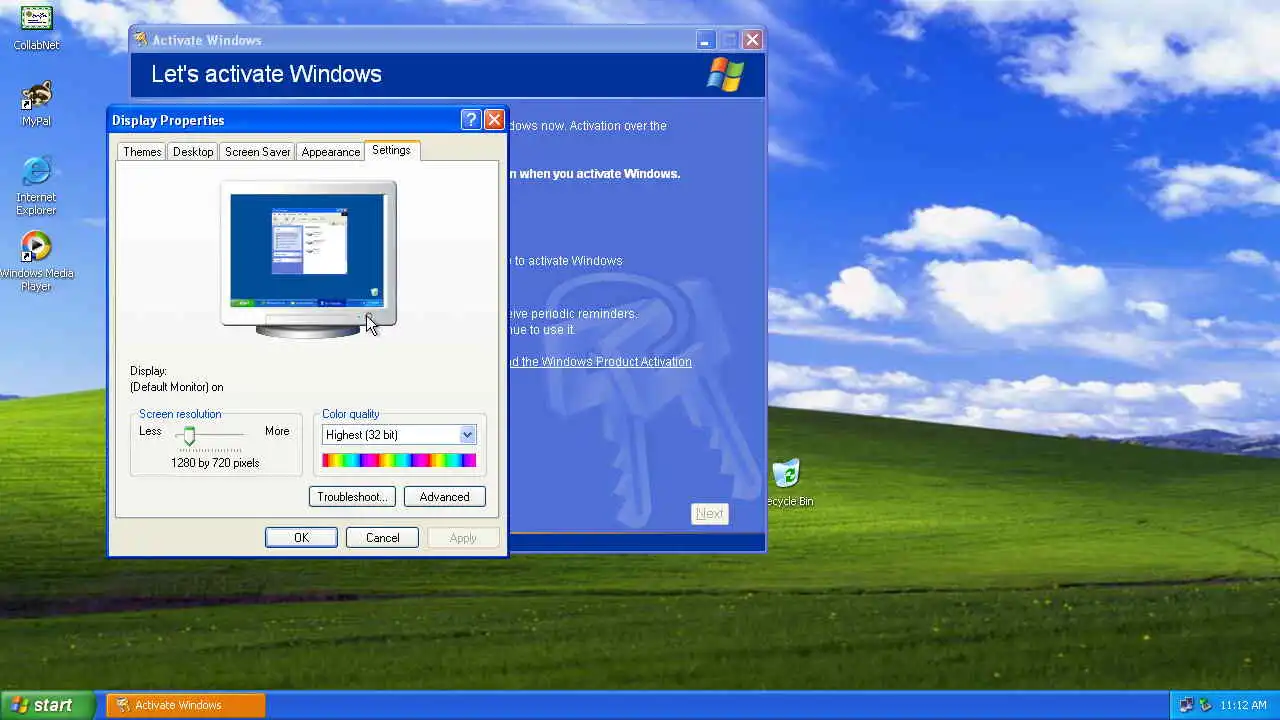The width and height of the screenshot is (1280, 720).
Task: Click the Display Properties help question-mark button
Action: coord(471,120)
